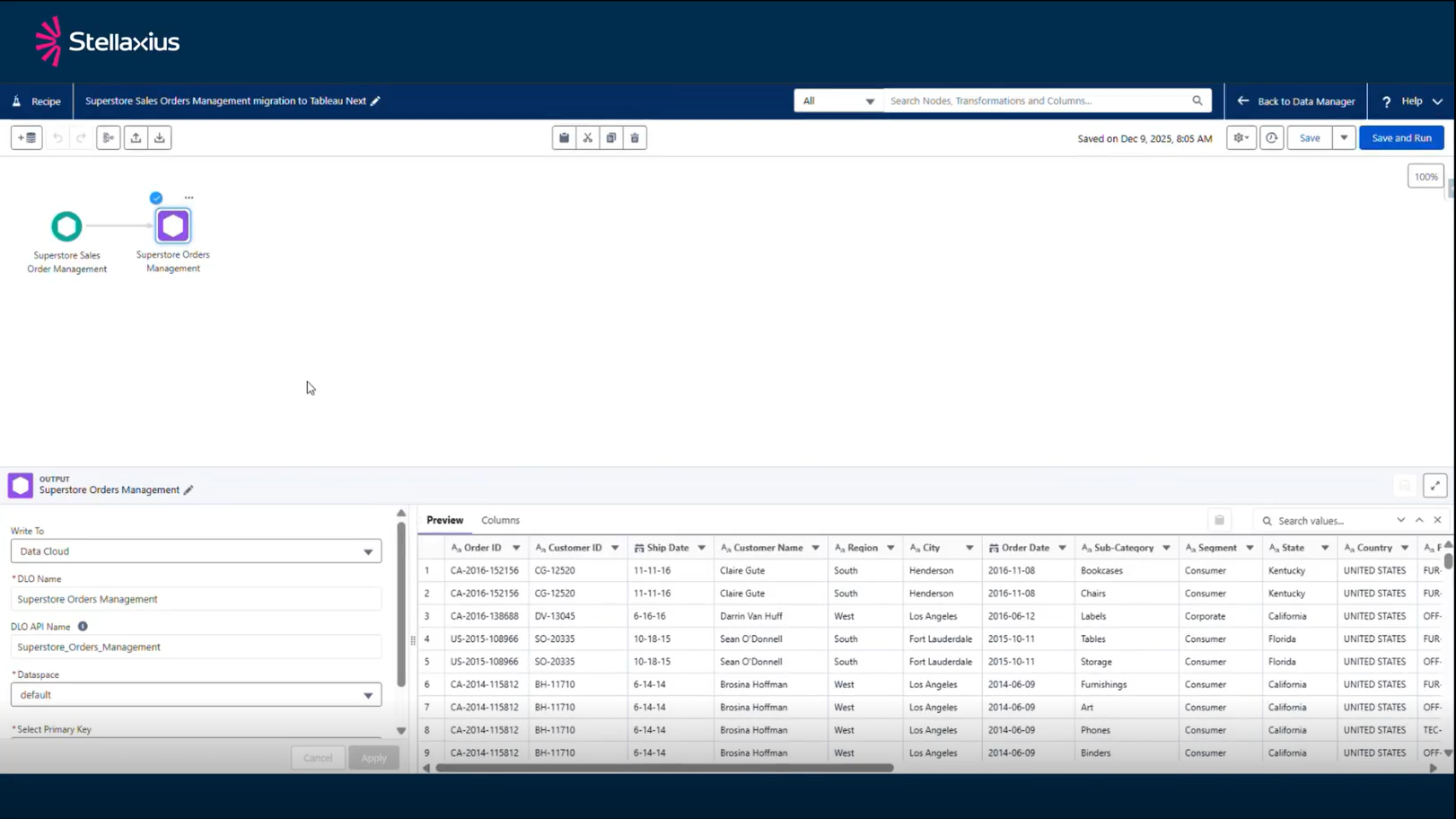The height and width of the screenshot is (819, 1456).
Task: Click the Save and Run button
Action: coord(1400,137)
